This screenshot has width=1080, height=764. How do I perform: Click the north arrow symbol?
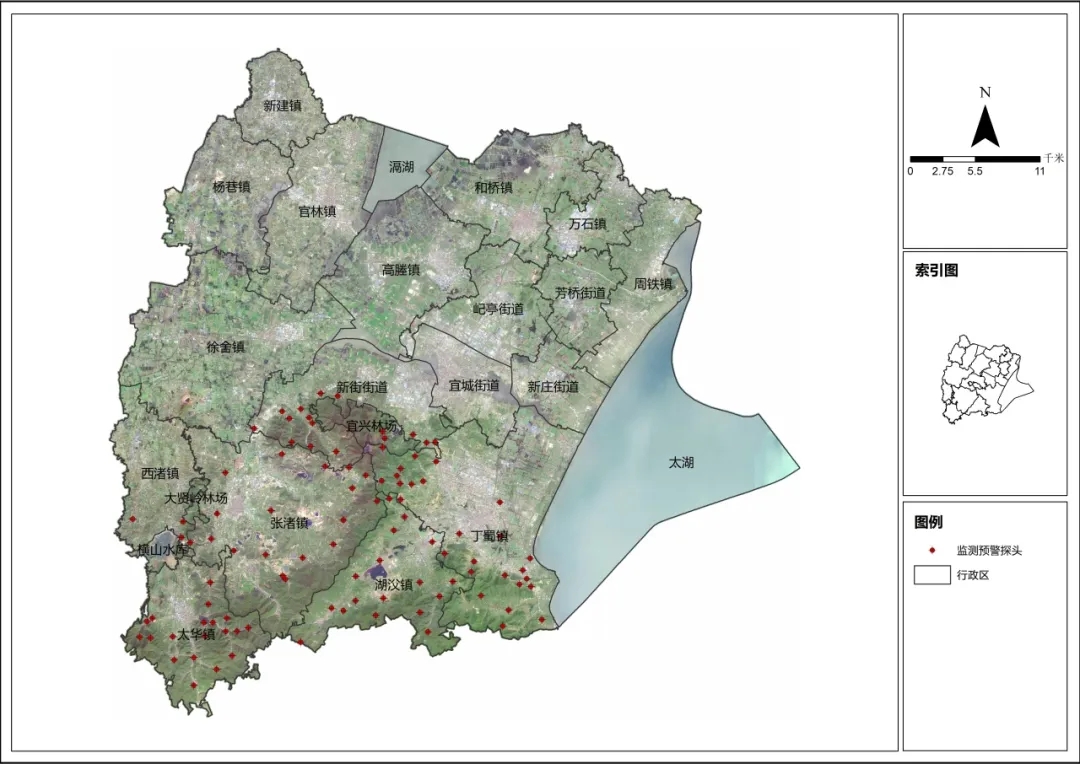(x=985, y=127)
